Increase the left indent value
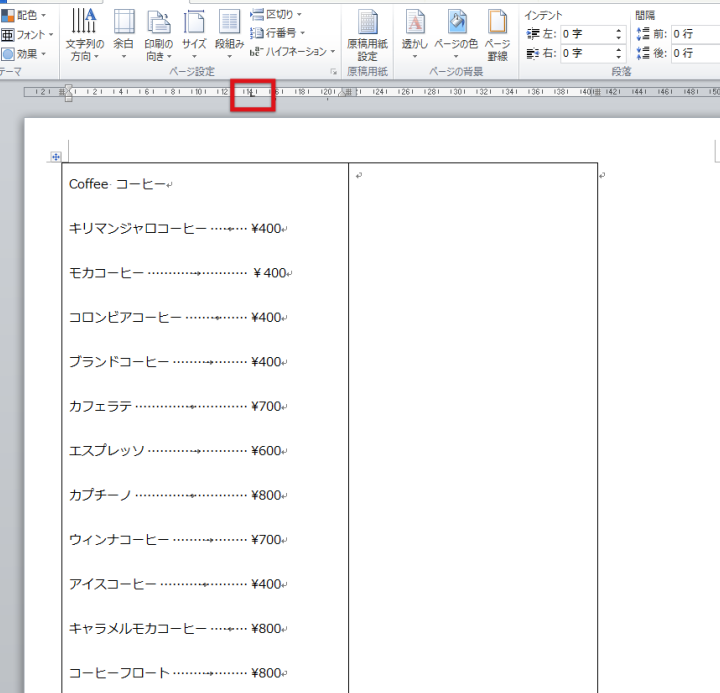The image size is (720, 693). point(619,31)
